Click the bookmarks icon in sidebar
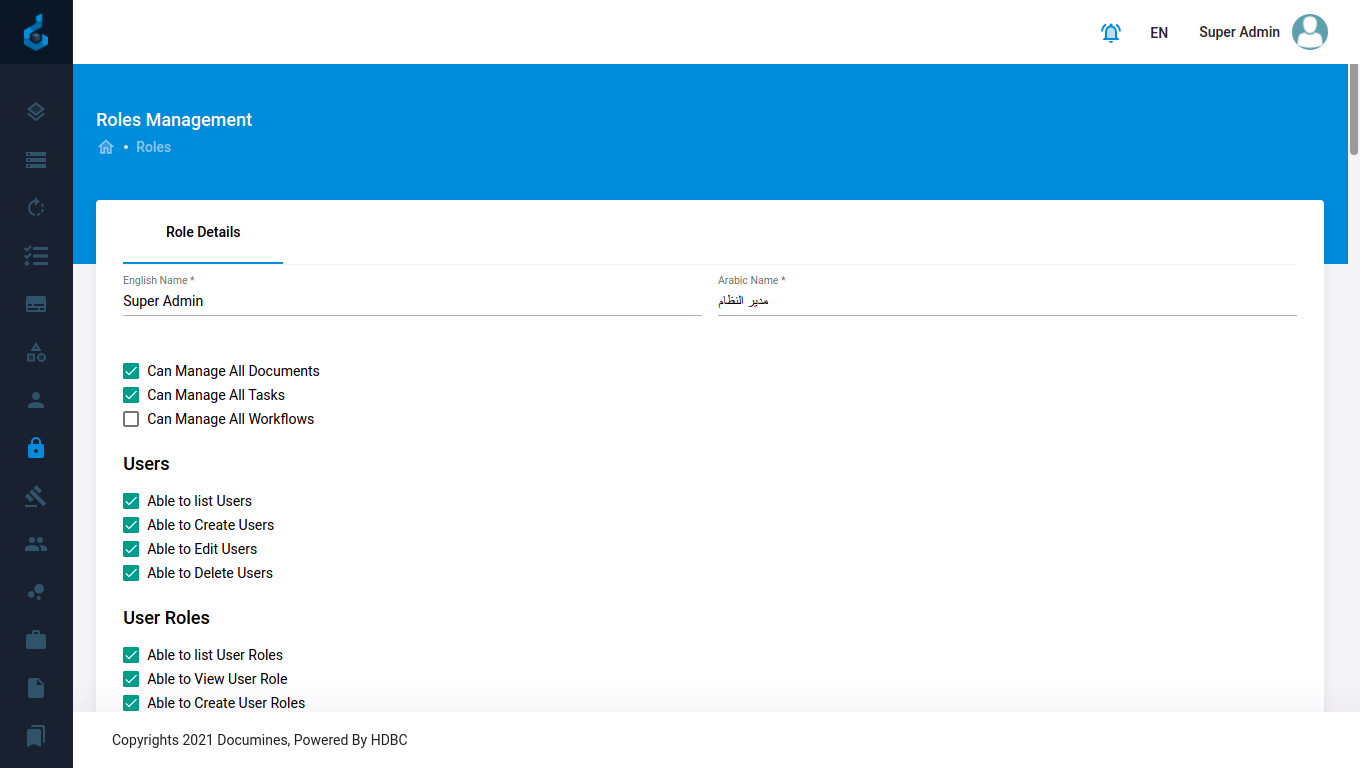 (x=36, y=736)
